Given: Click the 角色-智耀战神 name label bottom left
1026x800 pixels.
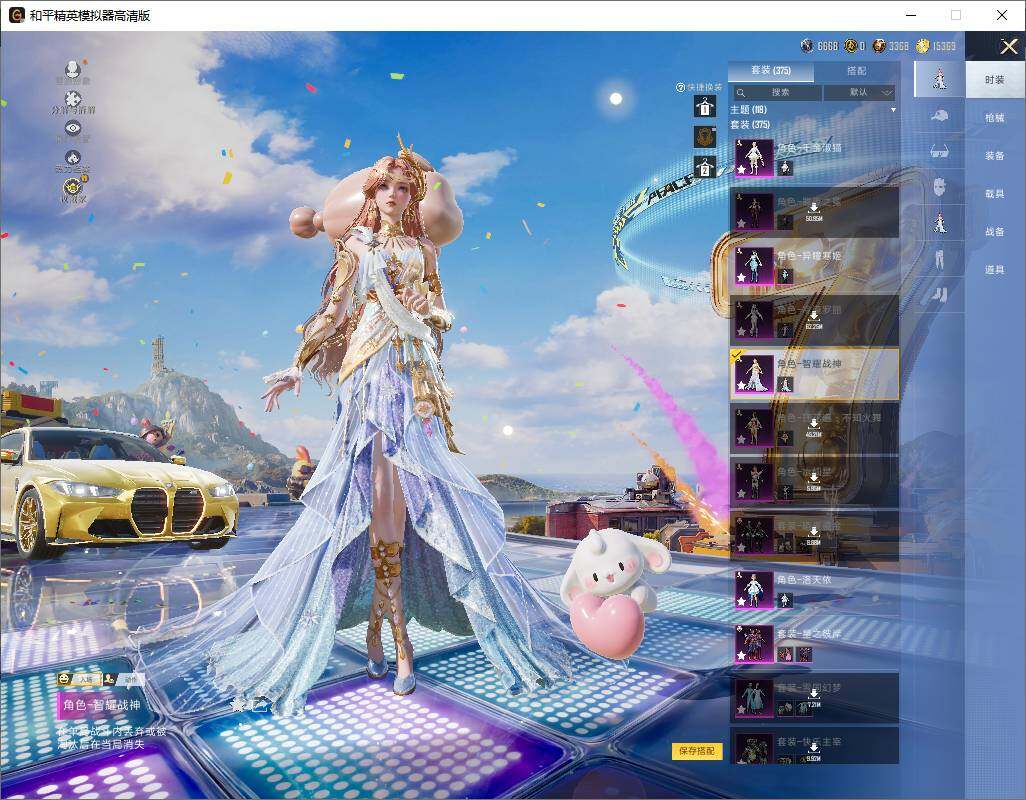Looking at the screenshot, I should 101,705.
